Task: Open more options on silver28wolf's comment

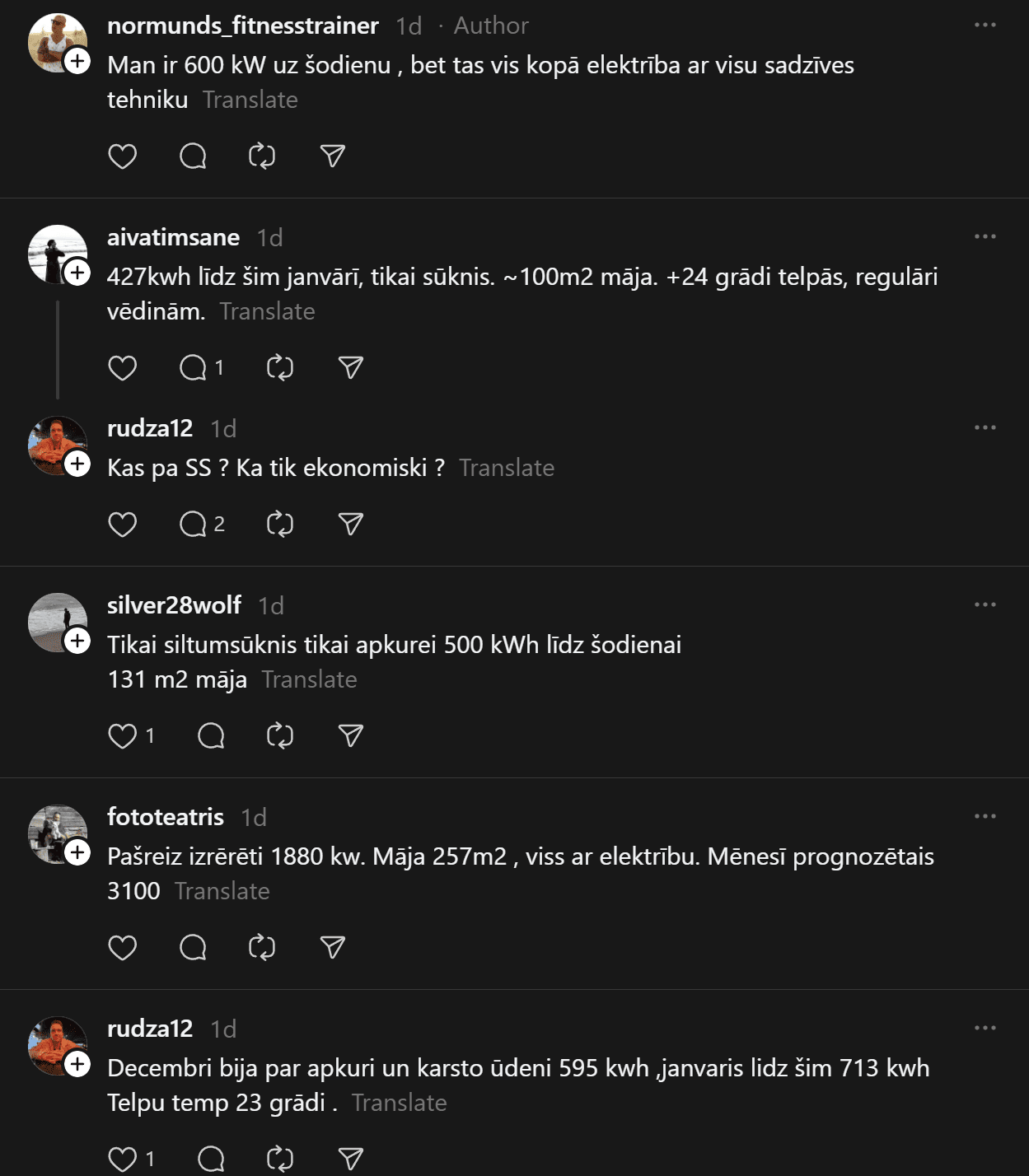Action: click(985, 605)
